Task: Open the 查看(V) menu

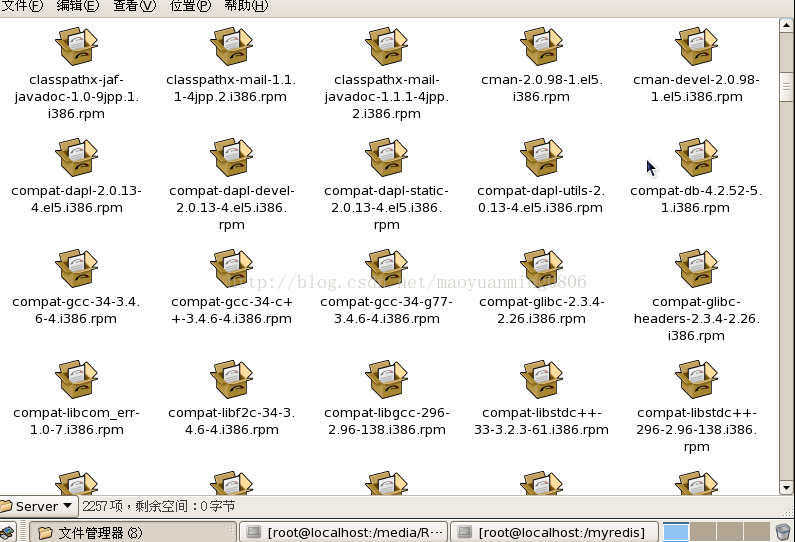Action: 134,6
